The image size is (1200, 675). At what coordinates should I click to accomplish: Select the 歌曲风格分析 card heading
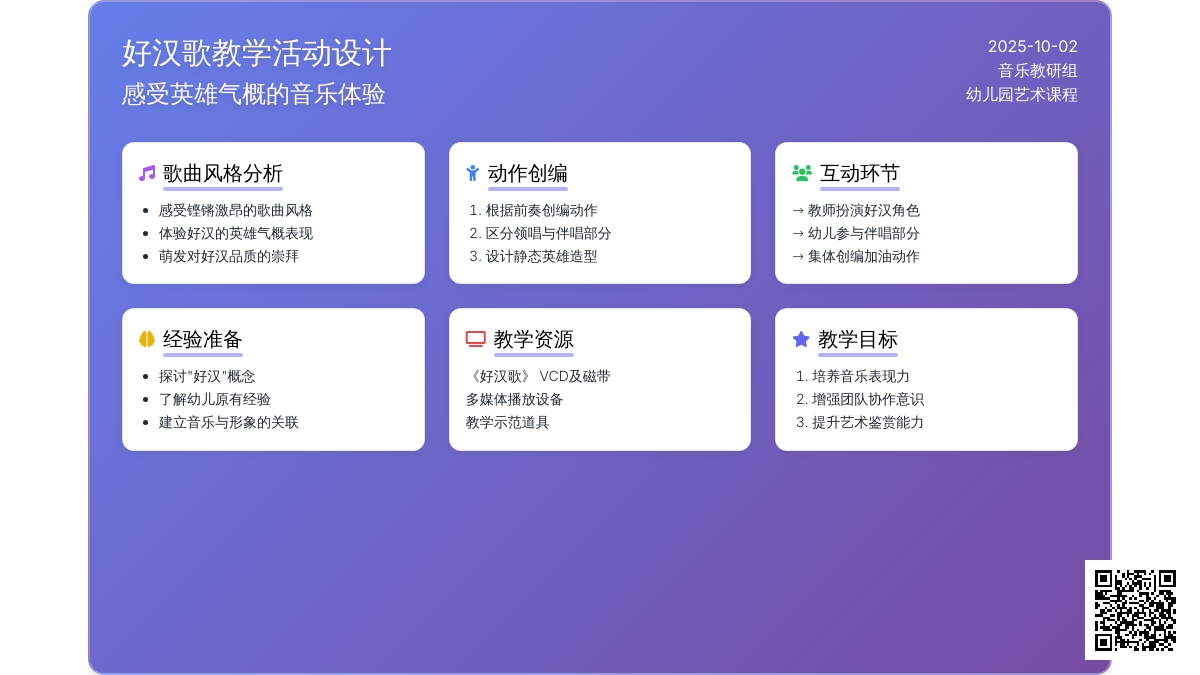[223, 174]
